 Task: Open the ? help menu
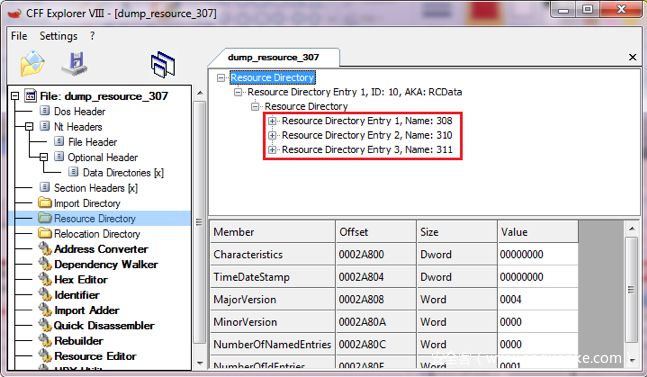coord(92,36)
